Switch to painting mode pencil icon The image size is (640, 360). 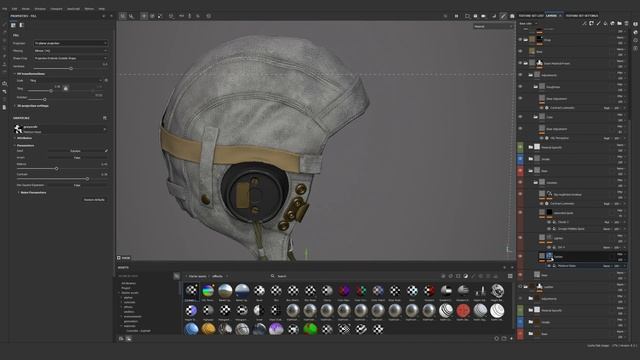click(503, 16)
